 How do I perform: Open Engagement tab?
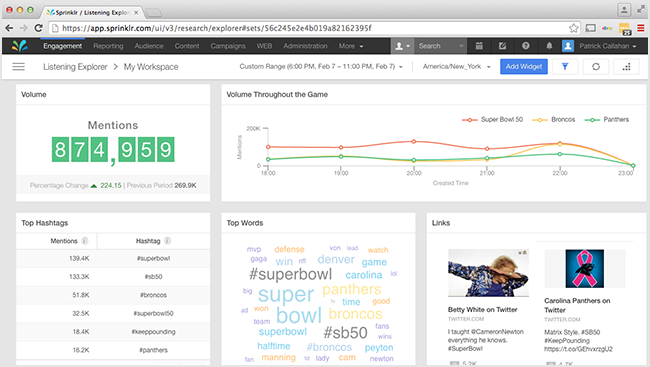[x=63, y=46]
